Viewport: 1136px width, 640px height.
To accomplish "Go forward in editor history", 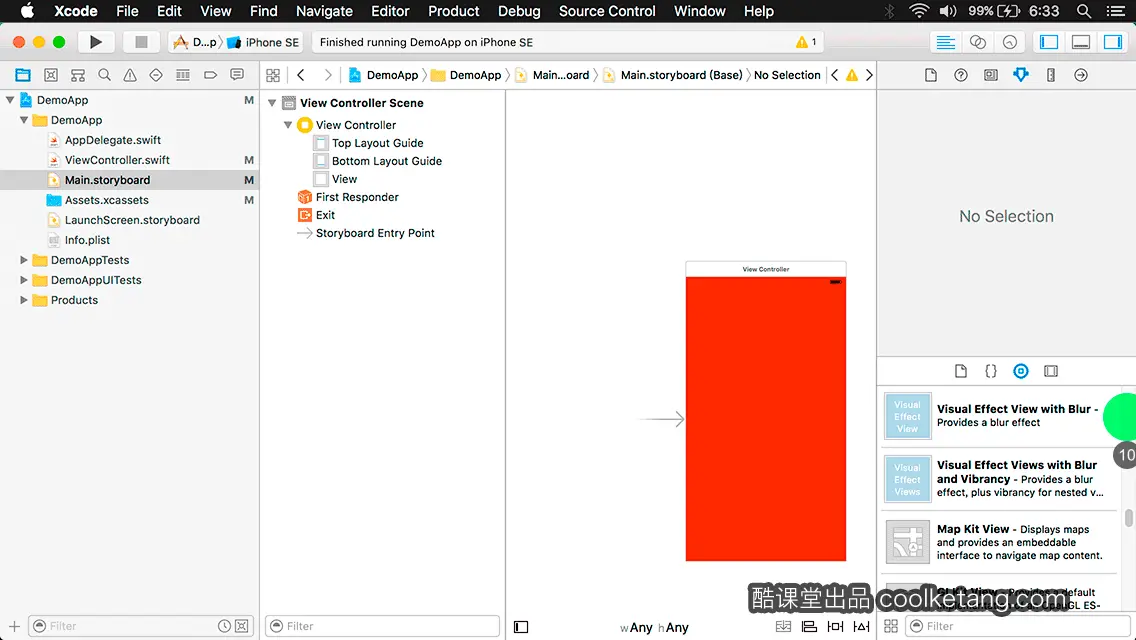I will pyautogui.click(x=327, y=75).
